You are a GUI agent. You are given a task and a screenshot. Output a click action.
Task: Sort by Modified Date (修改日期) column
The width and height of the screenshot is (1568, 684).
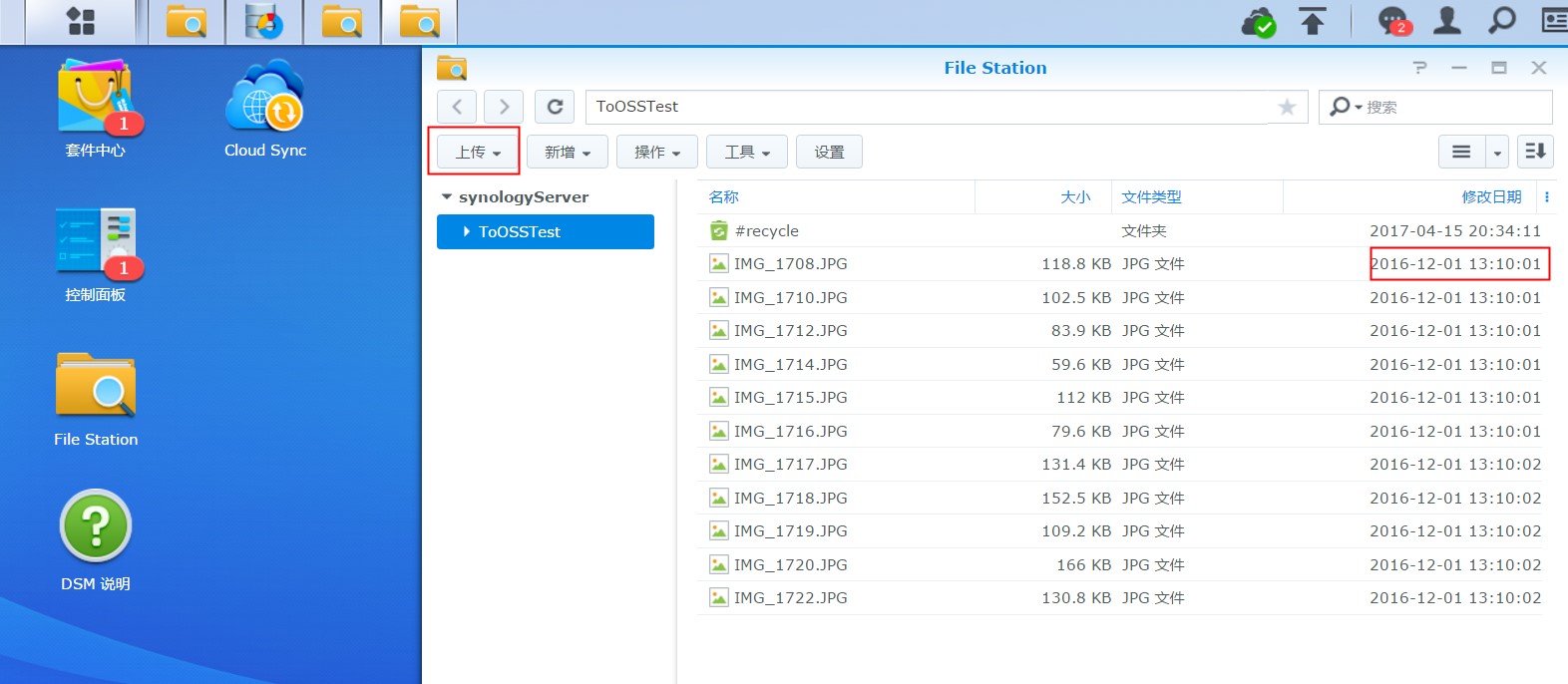(1491, 197)
